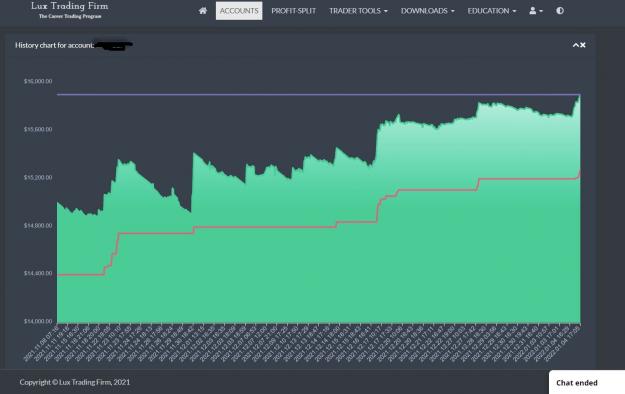Image resolution: width=625 pixels, height=394 pixels.
Task: Toggle the dark/light theme contrast icon
Action: (560, 11)
